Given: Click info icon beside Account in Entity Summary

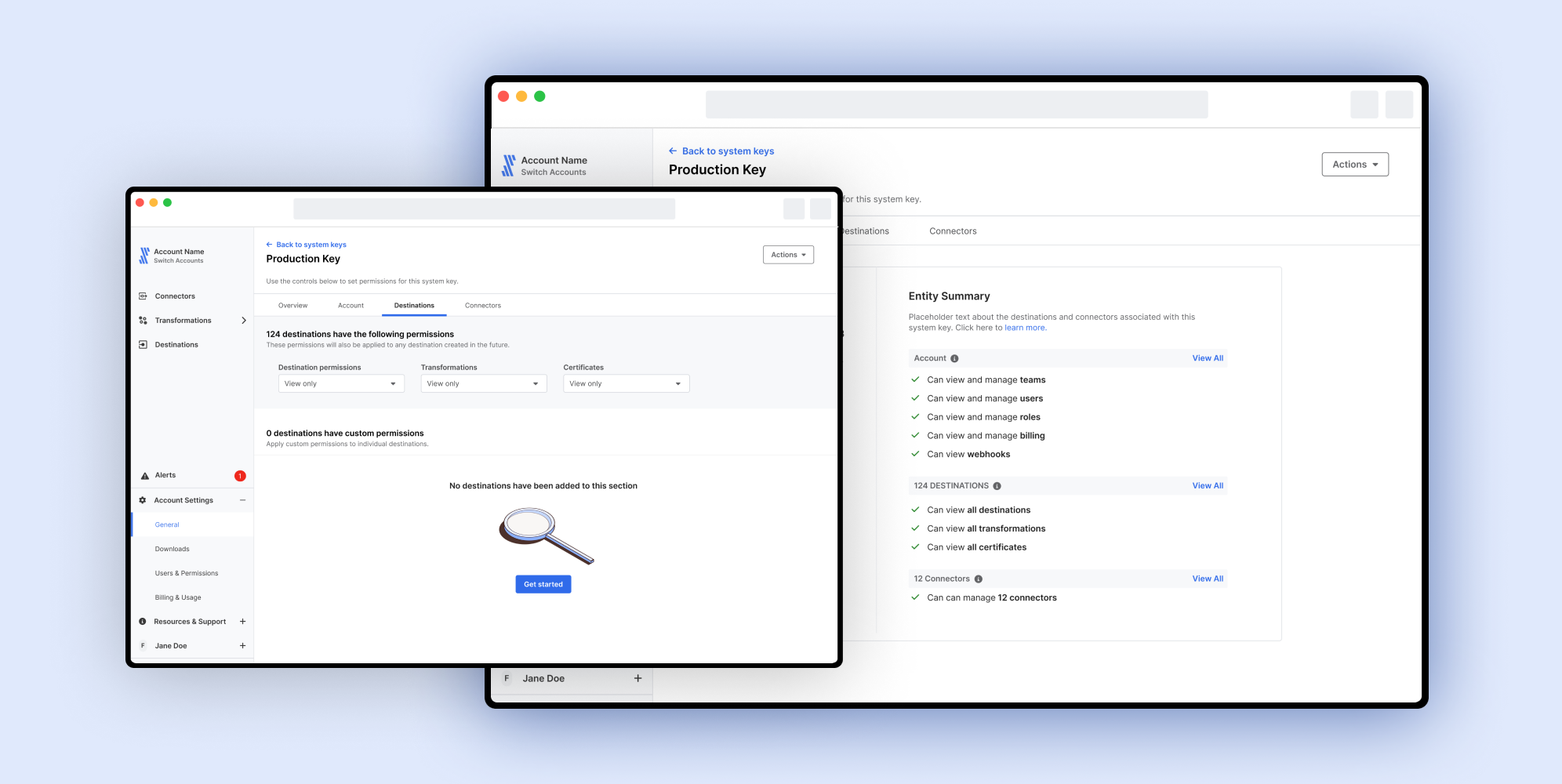Looking at the screenshot, I should (x=954, y=358).
